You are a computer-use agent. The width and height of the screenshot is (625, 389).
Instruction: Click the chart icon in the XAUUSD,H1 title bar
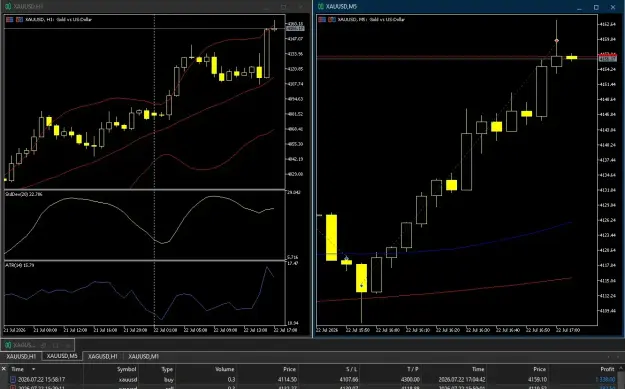[8, 6]
